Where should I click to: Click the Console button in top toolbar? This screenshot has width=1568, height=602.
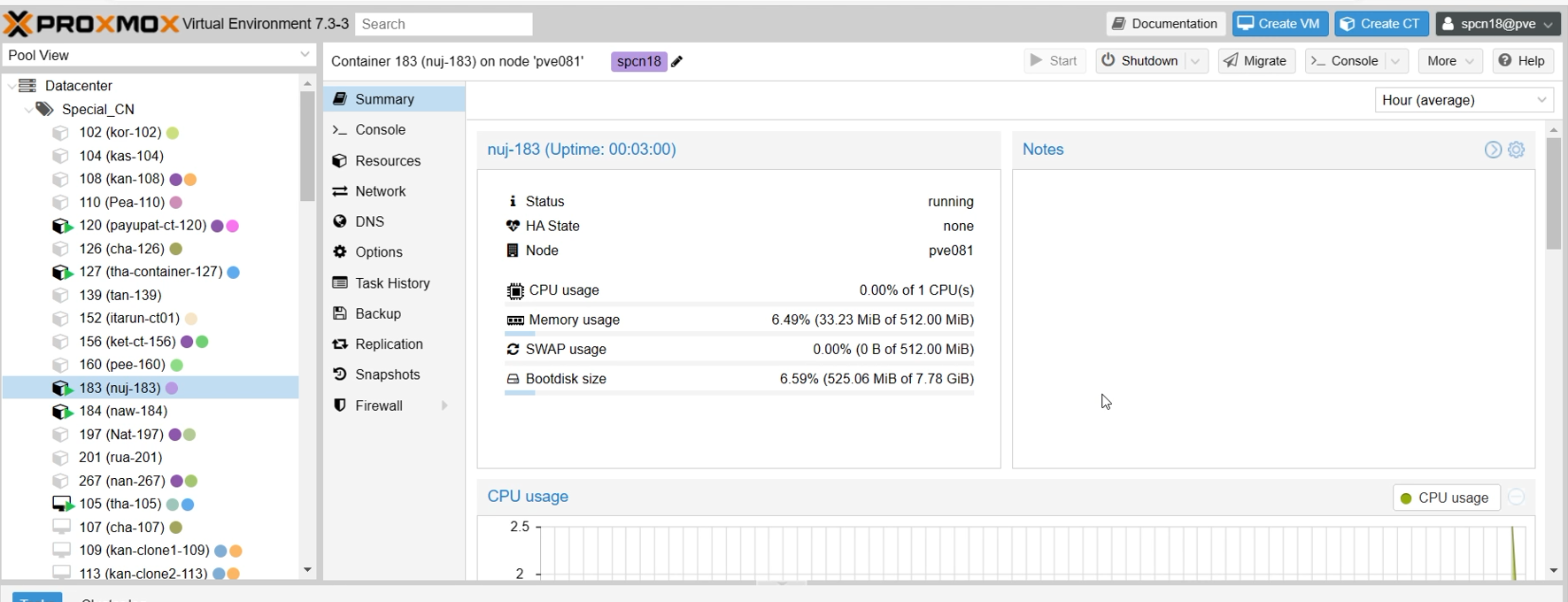click(1344, 61)
